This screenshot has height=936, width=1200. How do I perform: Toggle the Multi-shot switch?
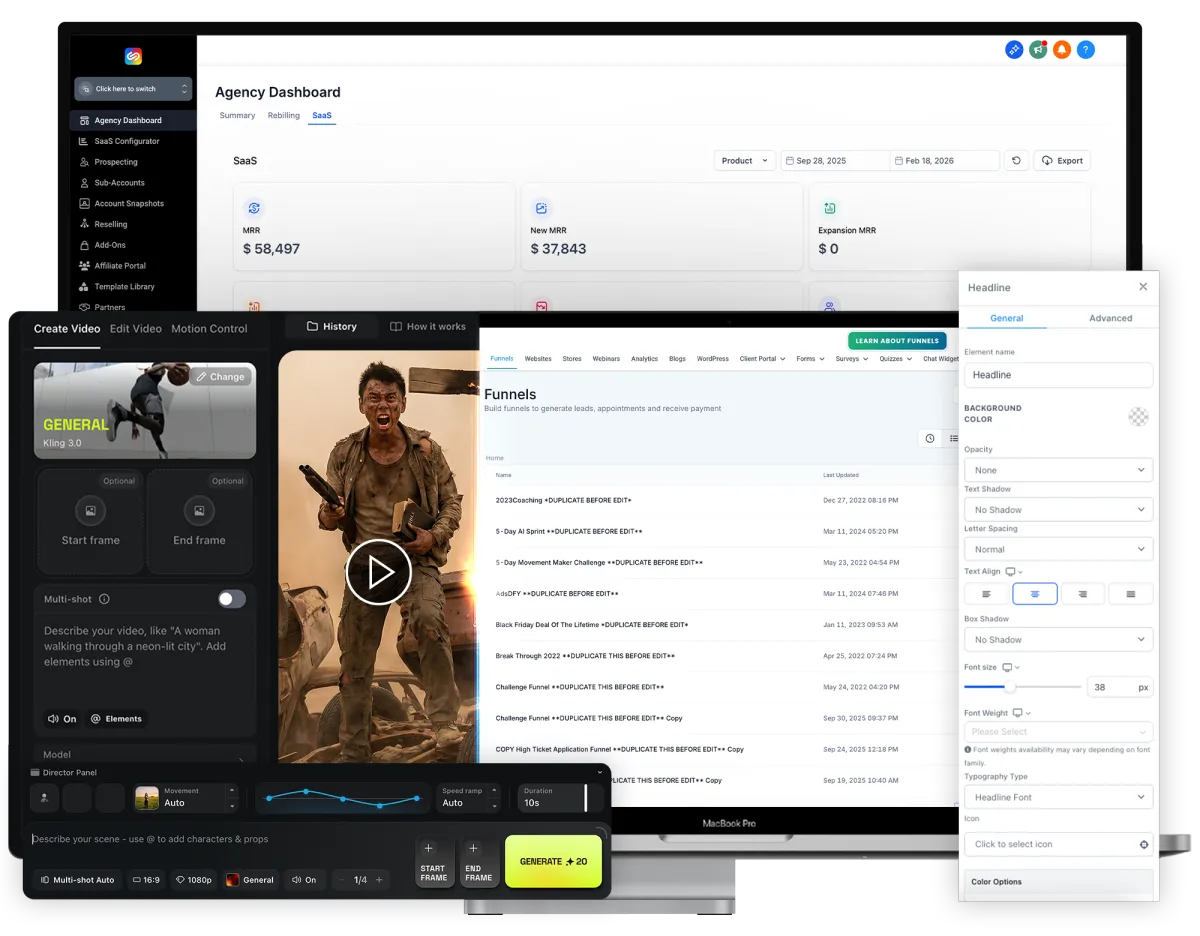(x=232, y=599)
